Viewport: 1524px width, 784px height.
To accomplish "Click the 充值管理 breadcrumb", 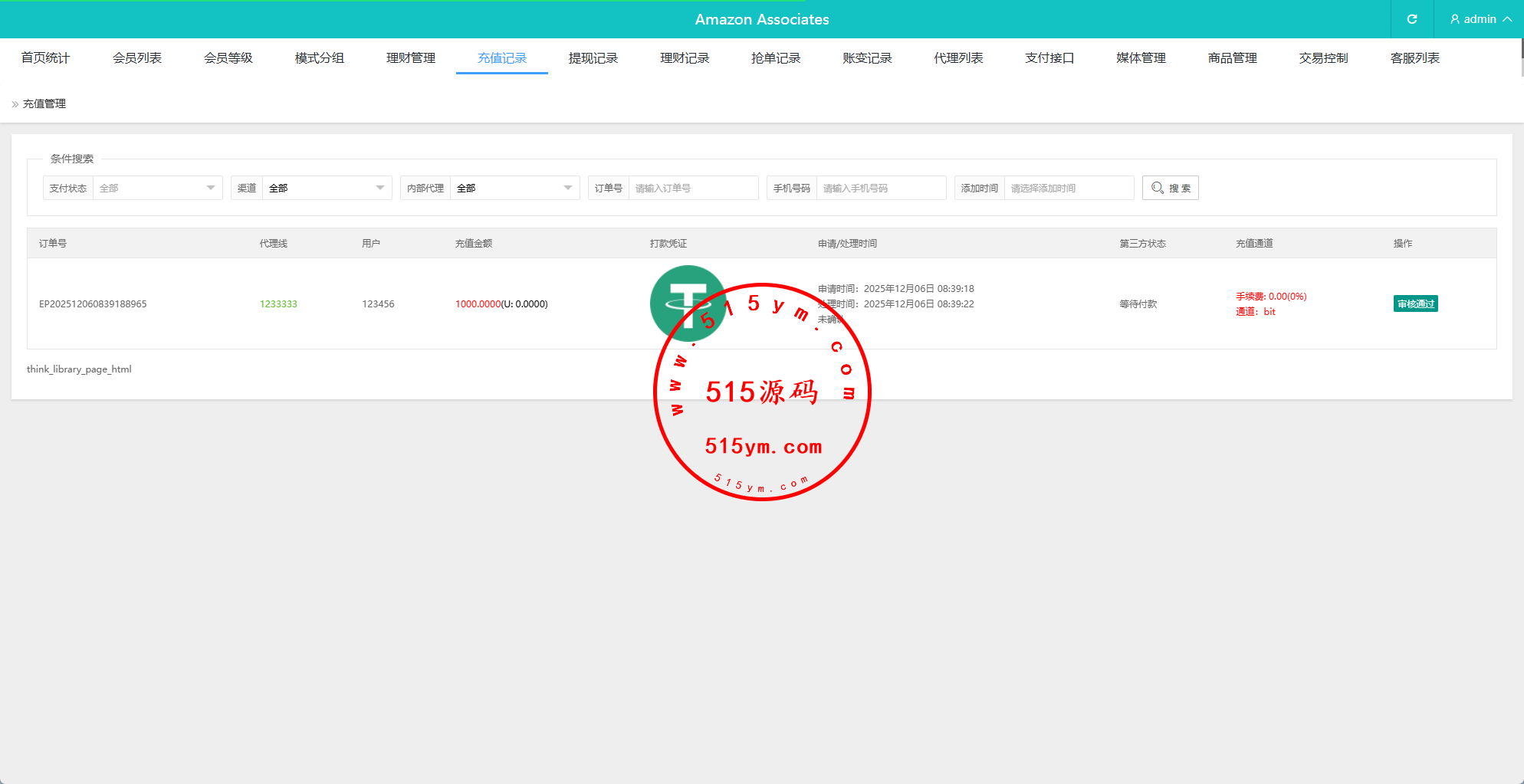I will pyautogui.click(x=44, y=104).
